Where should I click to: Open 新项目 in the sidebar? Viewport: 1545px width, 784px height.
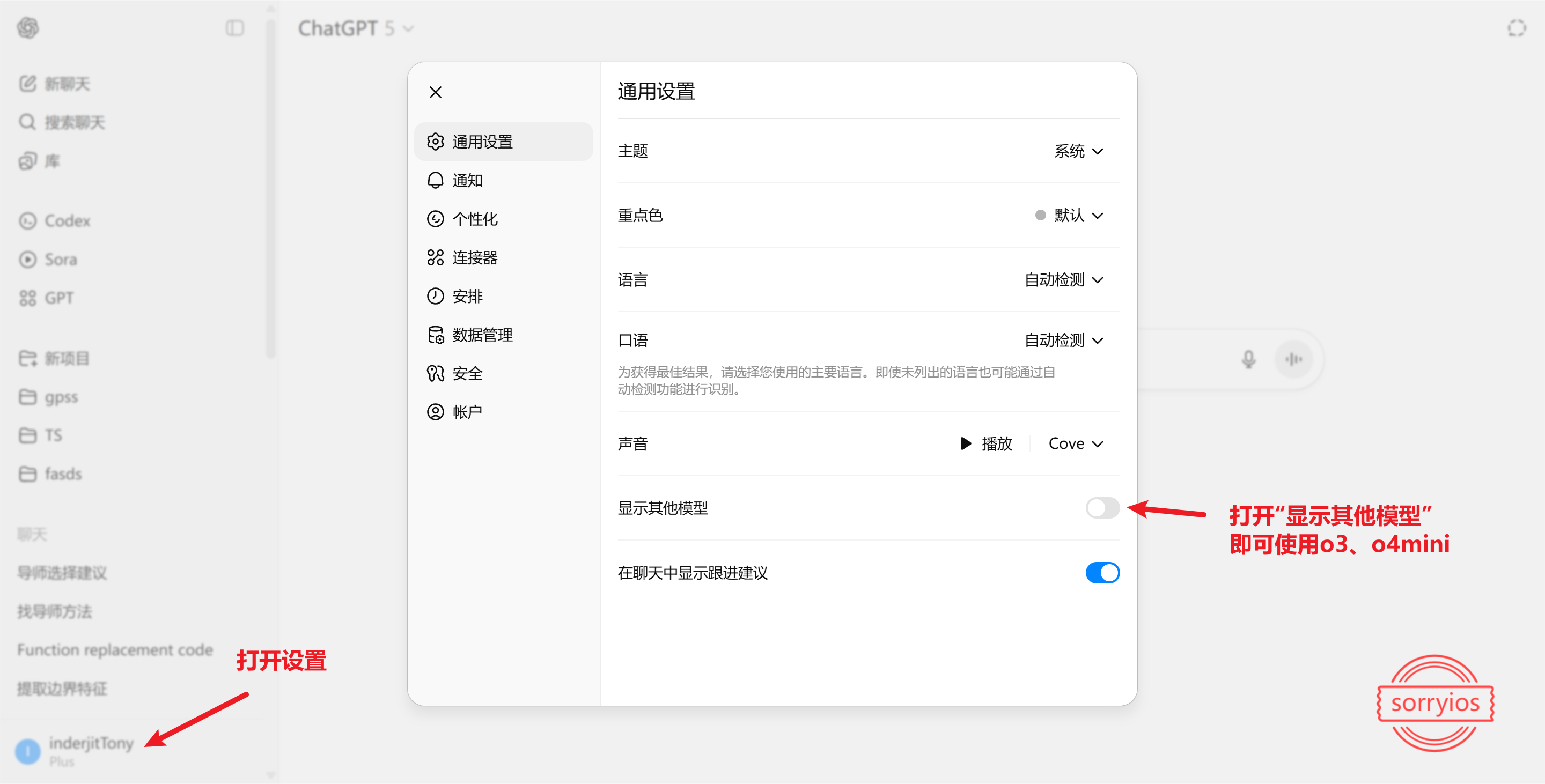point(67,358)
